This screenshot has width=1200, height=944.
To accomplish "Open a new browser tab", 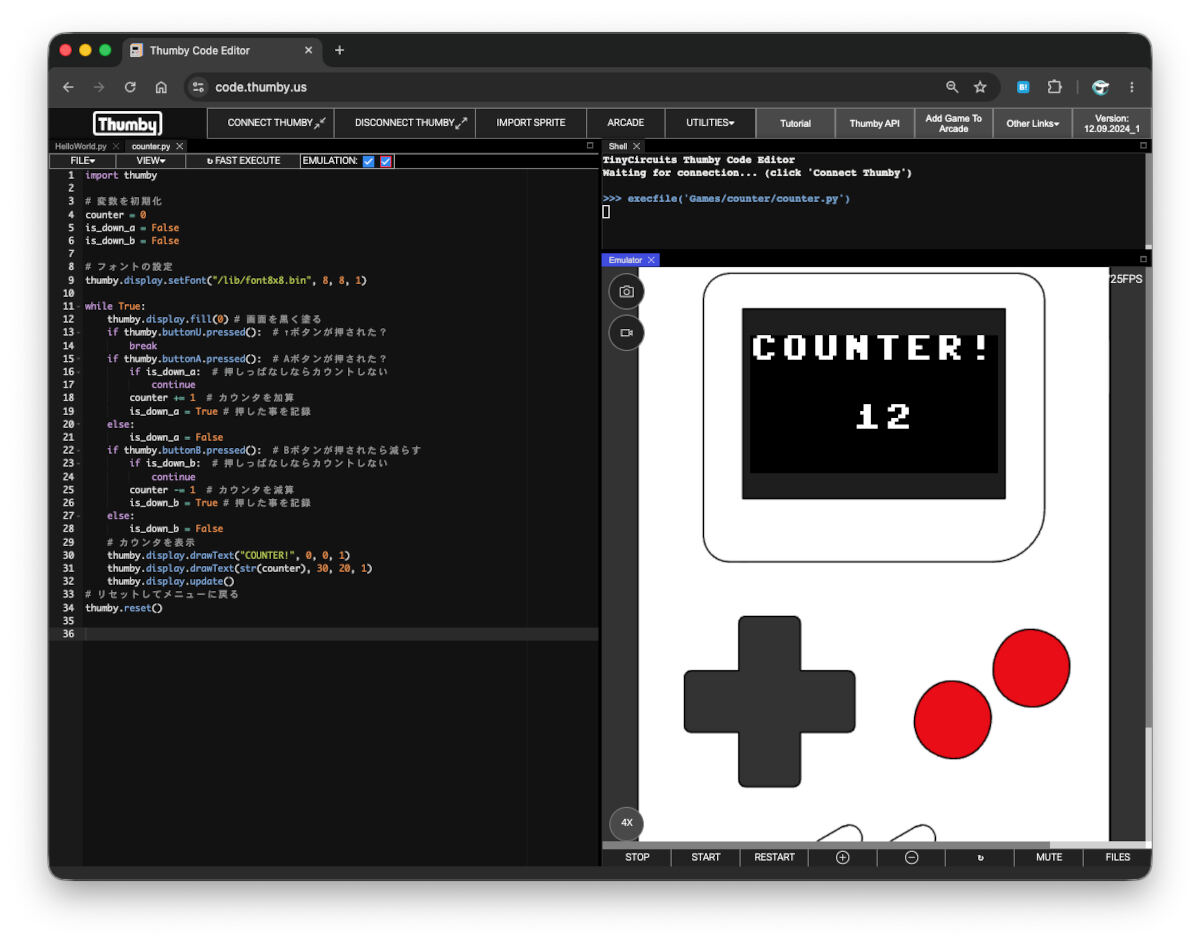I will click(339, 50).
